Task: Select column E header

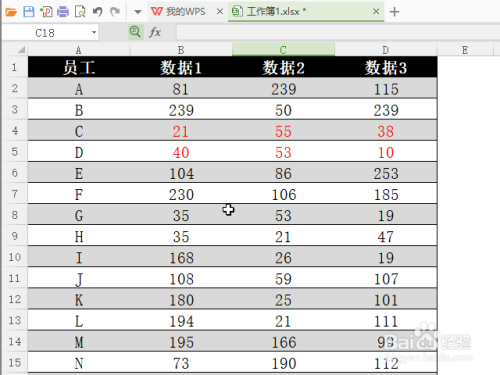Action: (x=465, y=50)
